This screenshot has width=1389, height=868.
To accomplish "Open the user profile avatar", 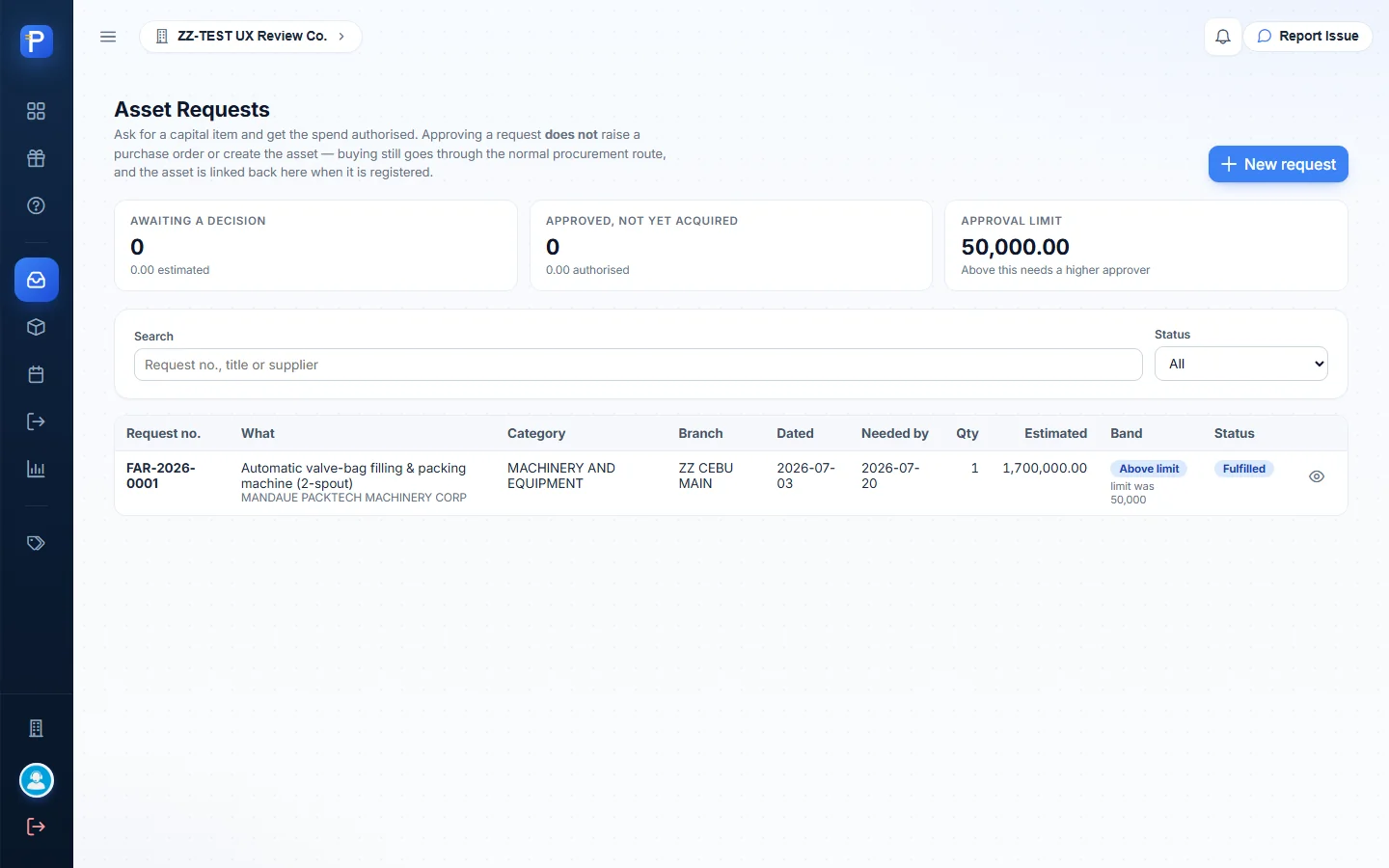I will click(37, 780).
